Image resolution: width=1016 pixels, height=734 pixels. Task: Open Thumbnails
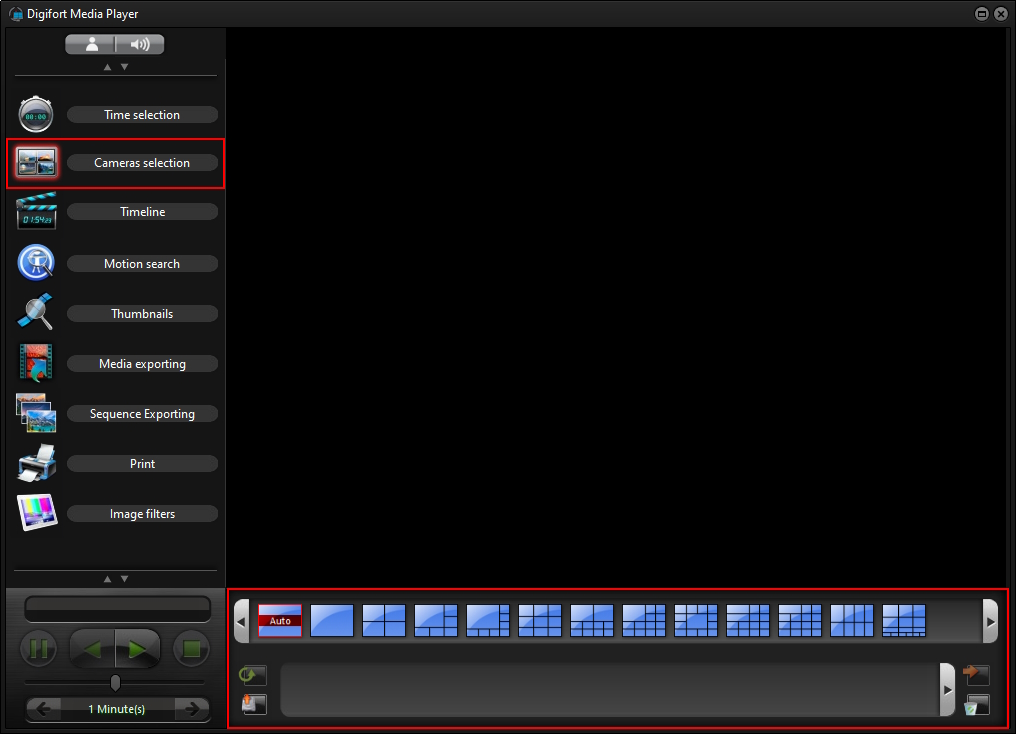click(142, 314)
